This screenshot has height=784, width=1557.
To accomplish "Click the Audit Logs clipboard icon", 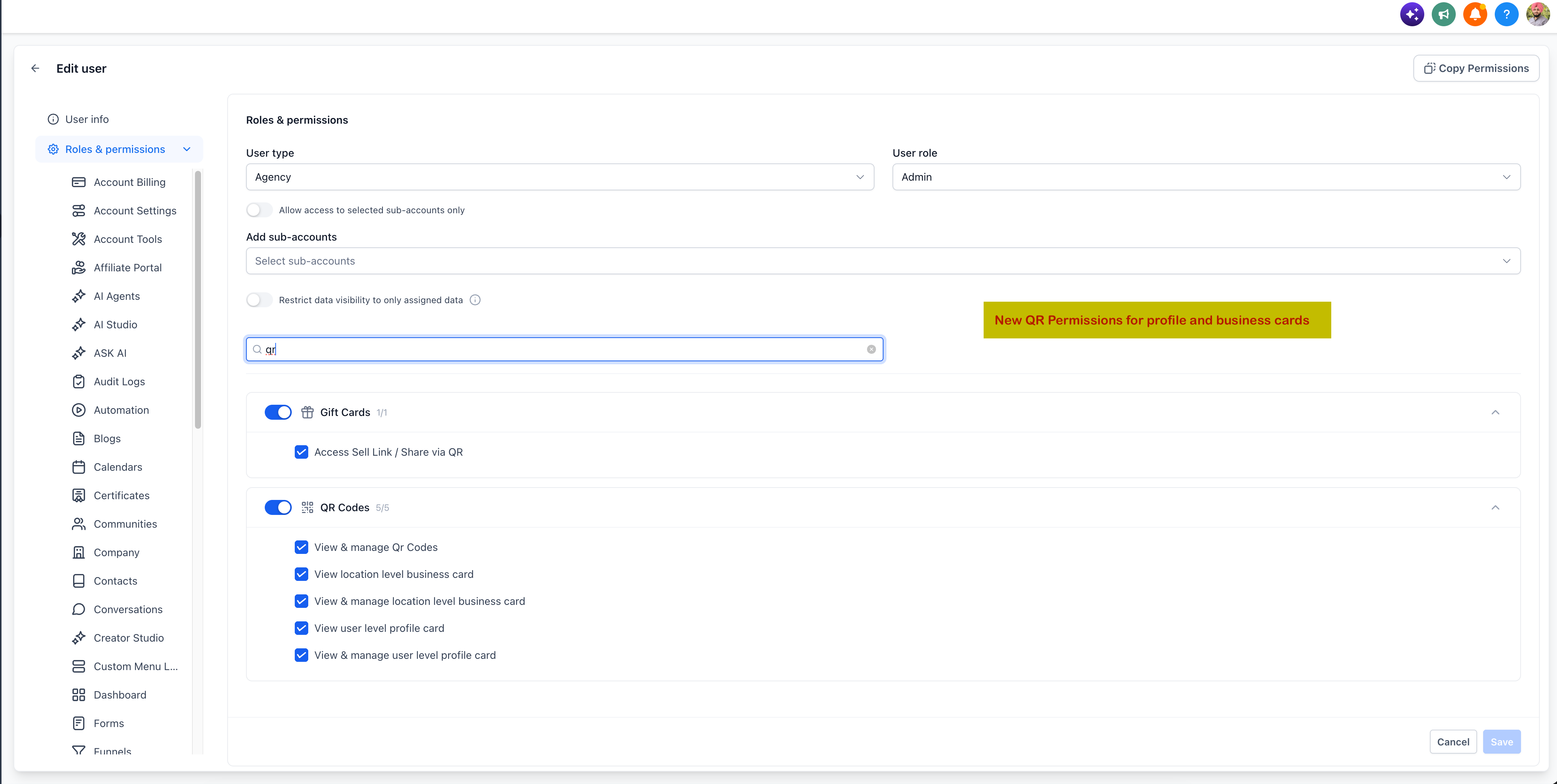I will click(79, 382).
